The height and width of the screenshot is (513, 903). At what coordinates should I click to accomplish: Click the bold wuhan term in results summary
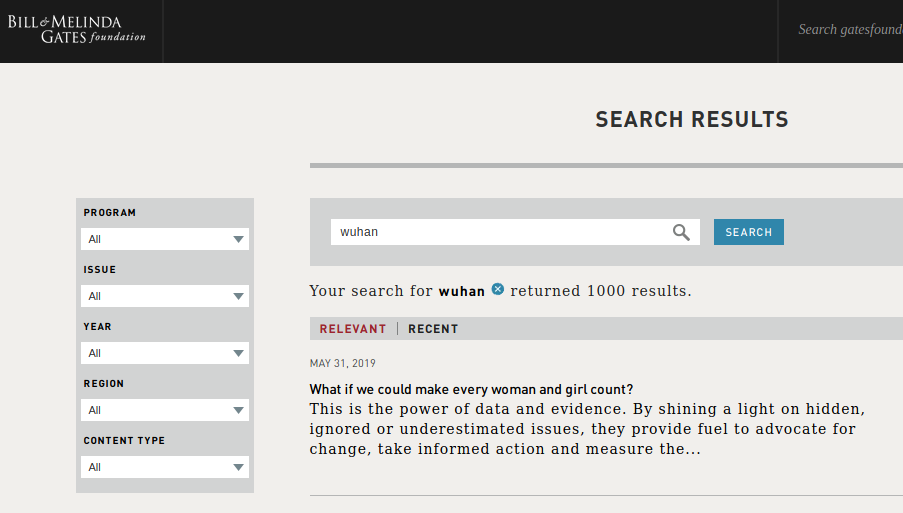pyautogui.click(x=461, y=291)
